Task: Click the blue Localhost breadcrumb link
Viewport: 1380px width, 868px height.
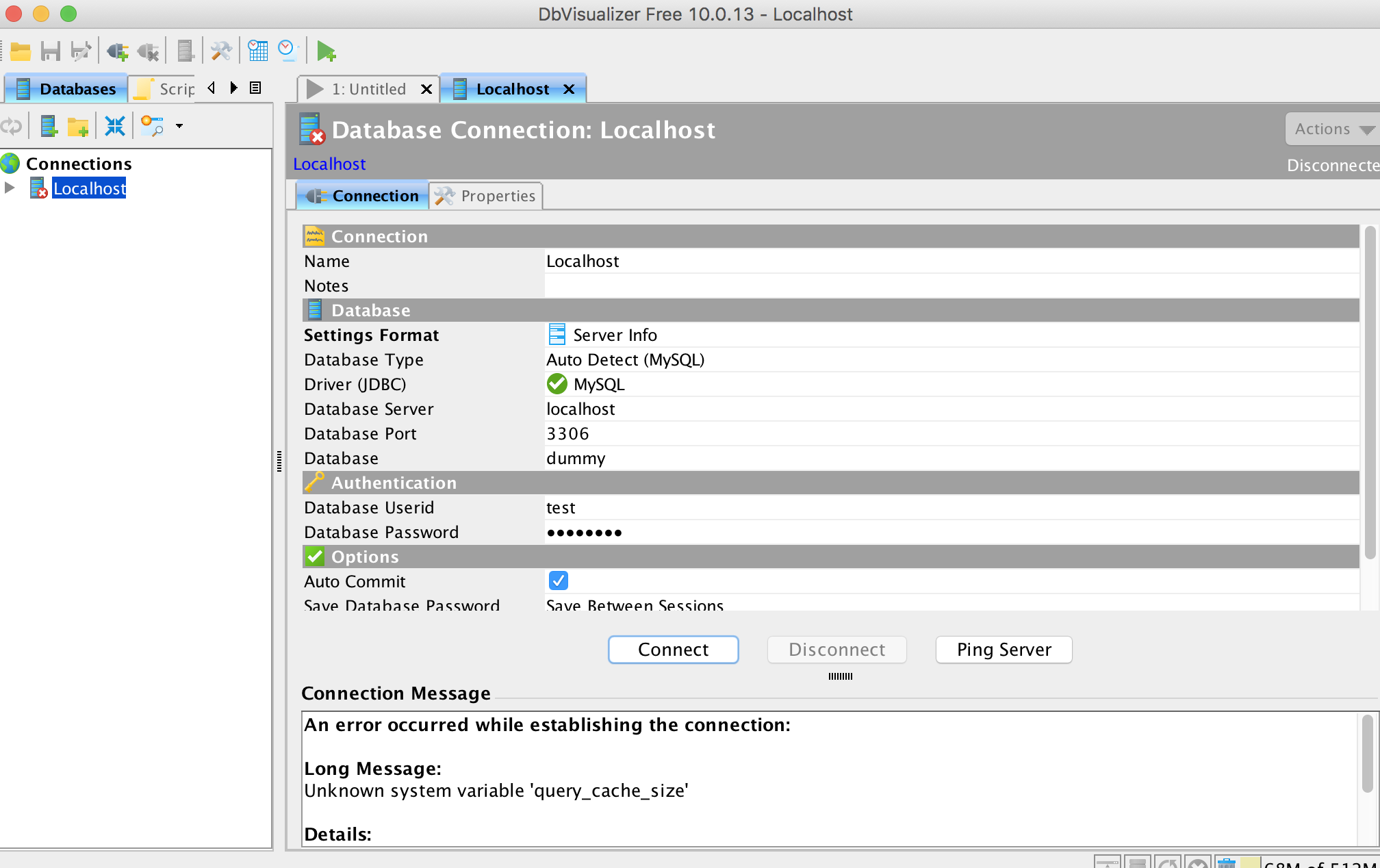Action: click(x=329, y=164)
